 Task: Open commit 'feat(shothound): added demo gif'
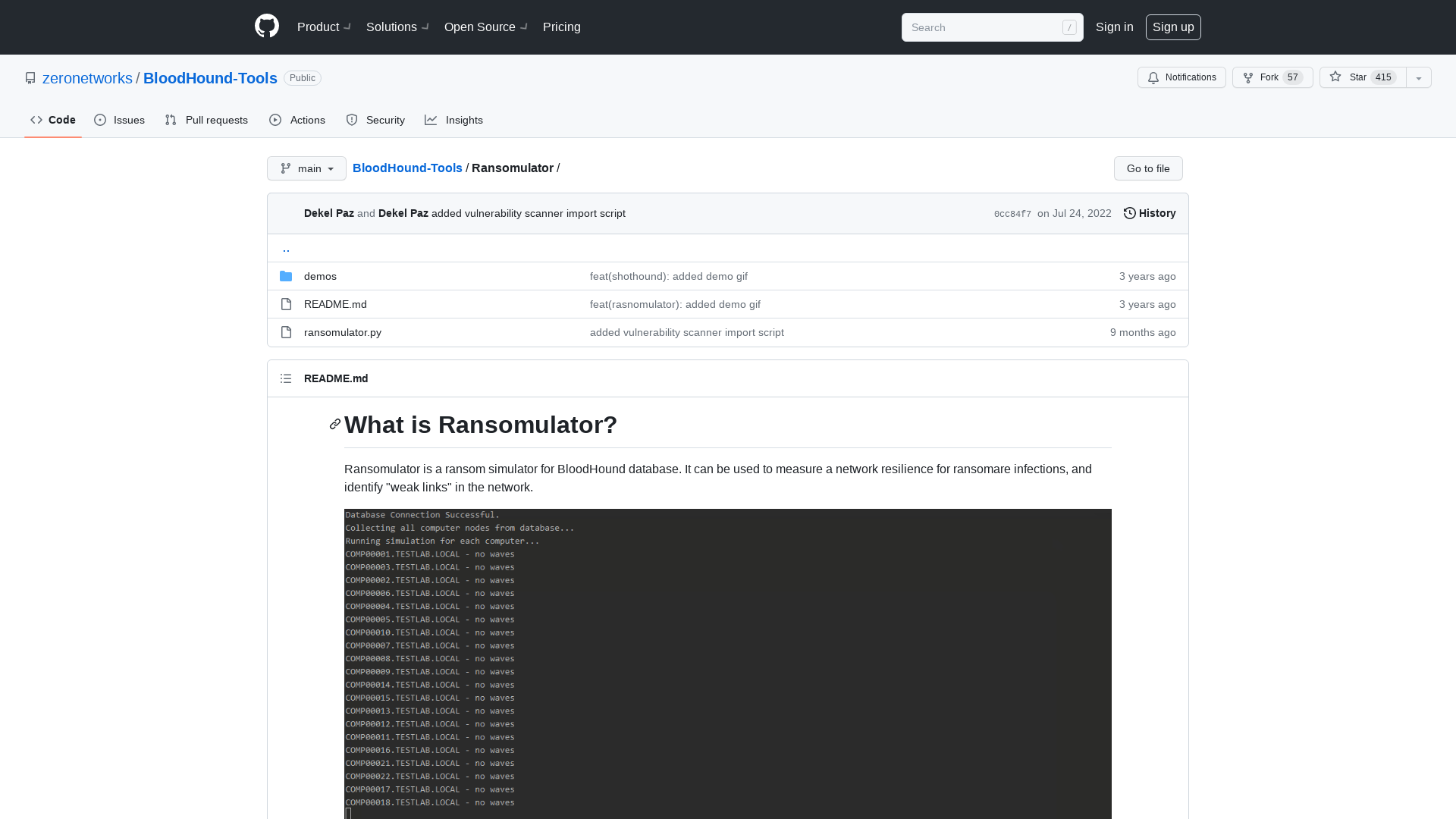tap(669, 276)
